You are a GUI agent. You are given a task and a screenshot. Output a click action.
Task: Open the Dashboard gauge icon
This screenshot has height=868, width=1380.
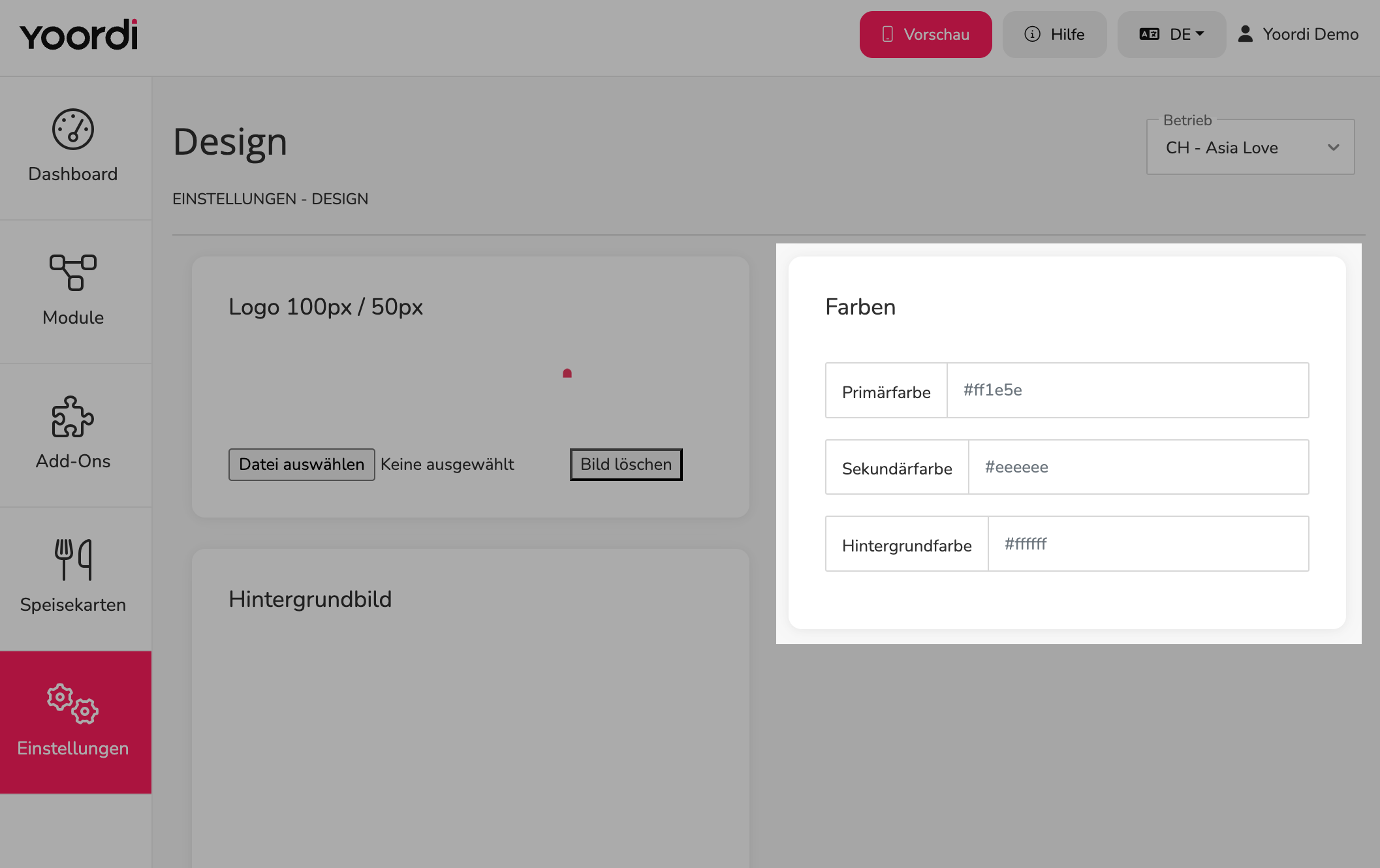tap(73, 129)
